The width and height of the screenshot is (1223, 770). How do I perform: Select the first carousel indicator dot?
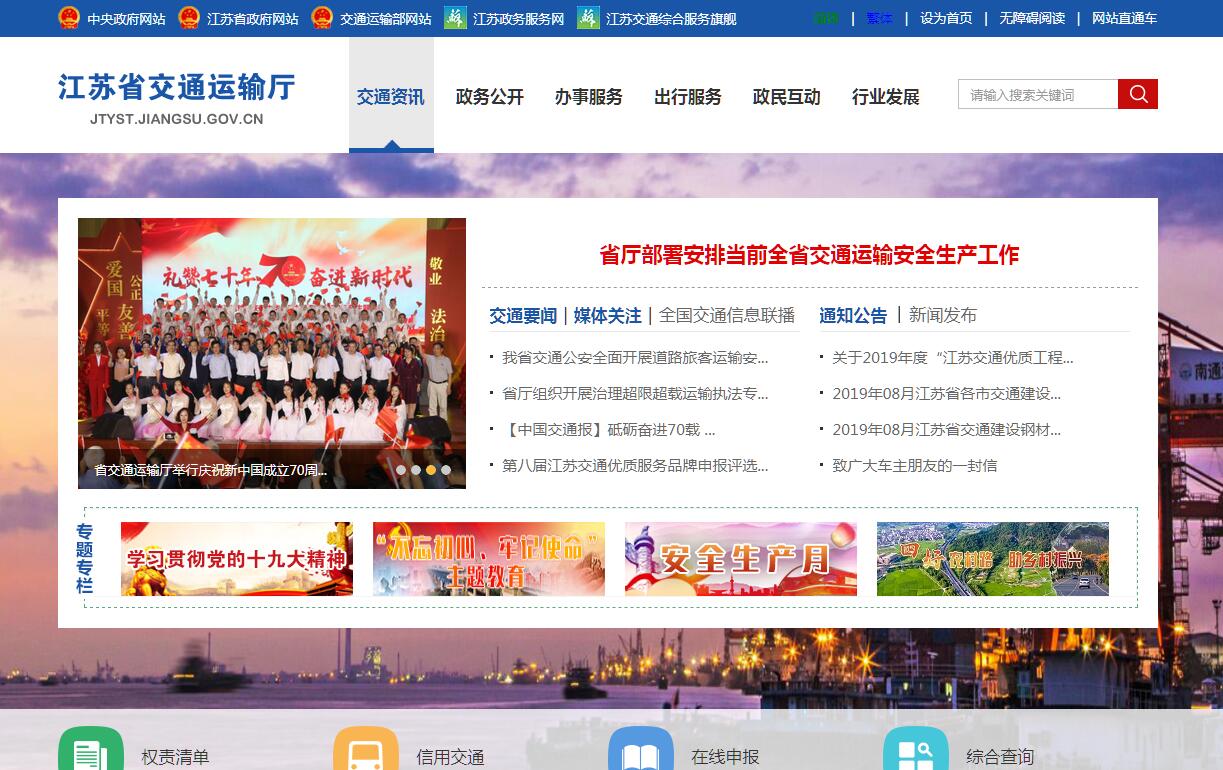[401, 470]
